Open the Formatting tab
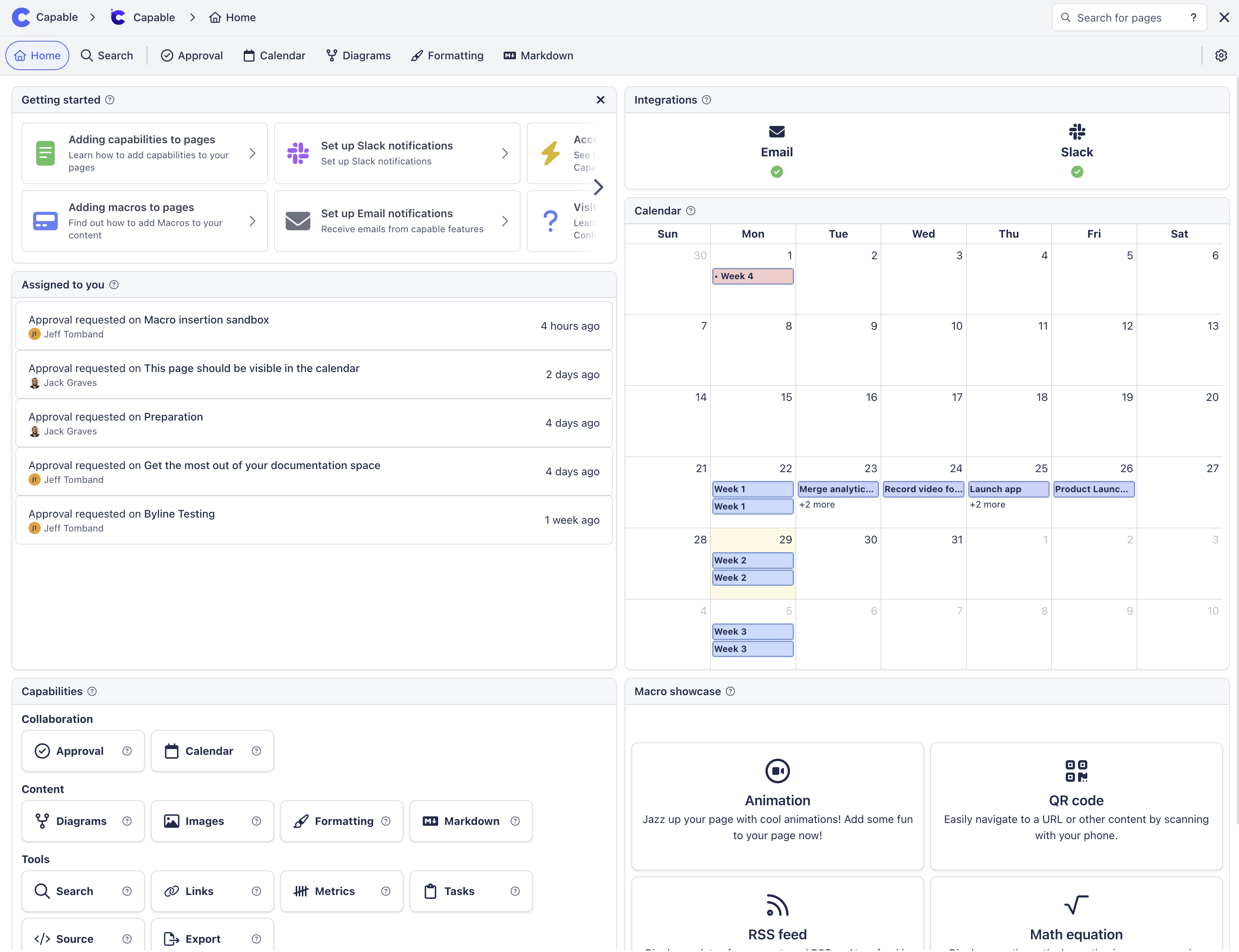The height and width of the screenshot is (952, 1239). [x=447, y=55]
